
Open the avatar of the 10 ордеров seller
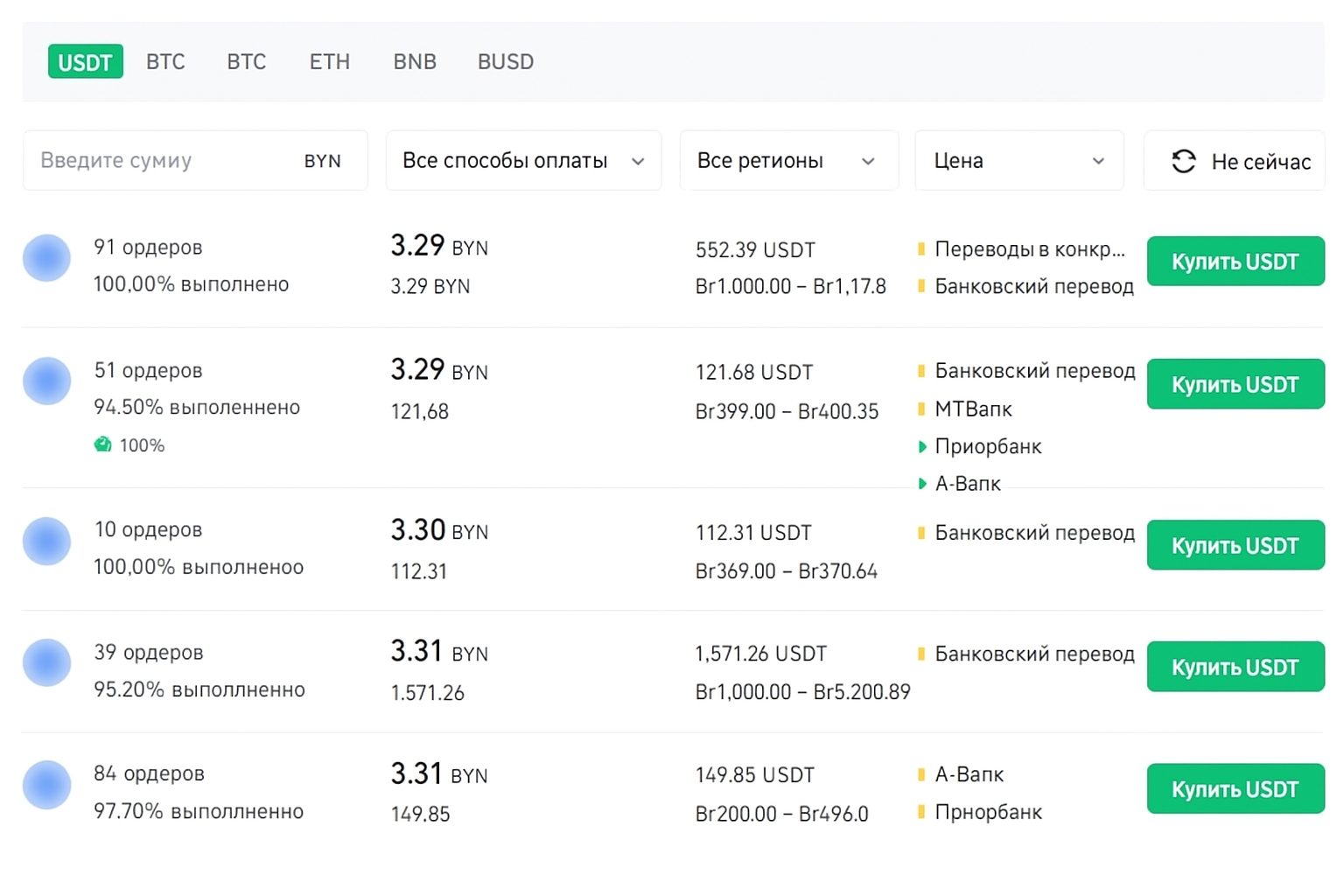[46, 541]
